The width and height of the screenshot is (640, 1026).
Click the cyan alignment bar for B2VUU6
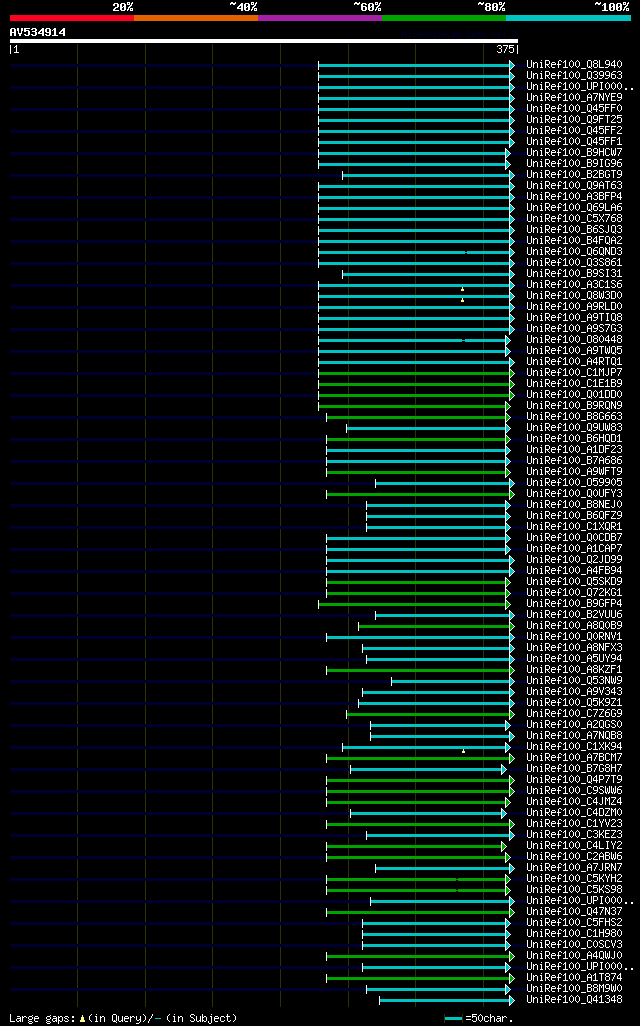443,616
